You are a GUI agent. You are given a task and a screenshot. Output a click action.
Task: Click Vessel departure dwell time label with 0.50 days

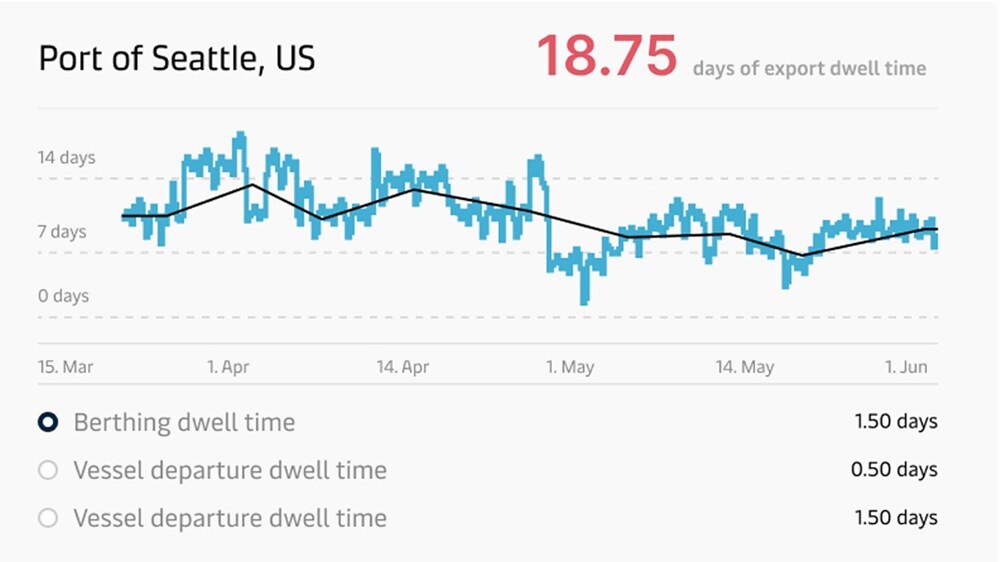[x=229, y=470]
